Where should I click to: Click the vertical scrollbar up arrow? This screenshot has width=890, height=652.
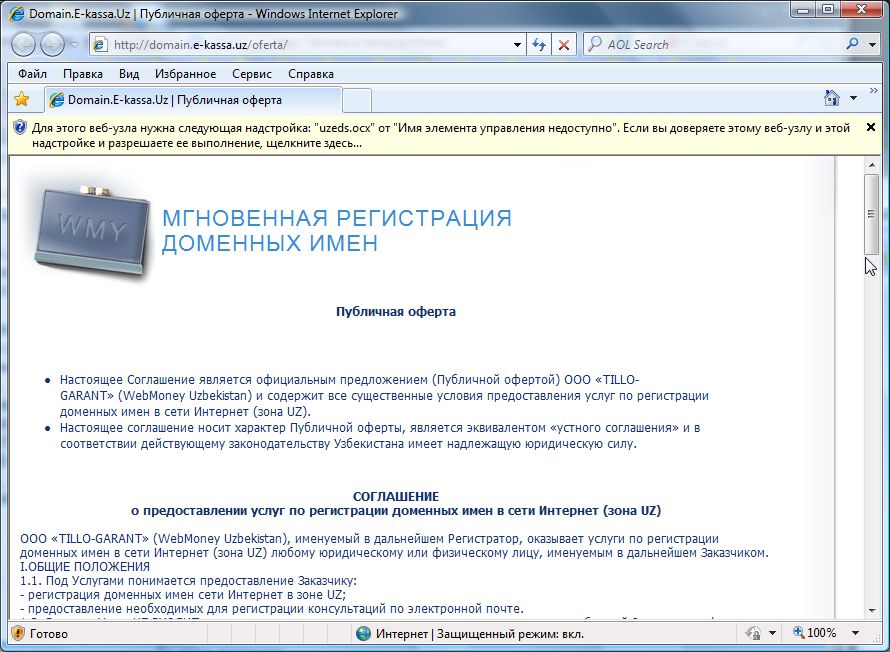(871, 165)
